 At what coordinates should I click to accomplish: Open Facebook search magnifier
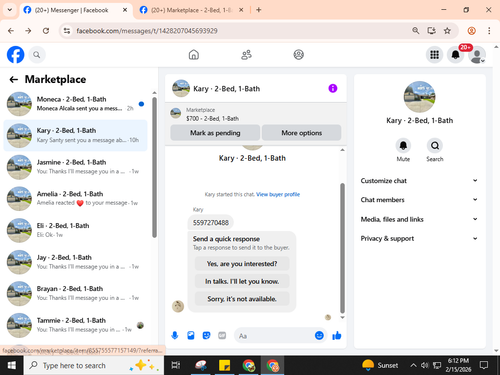(x=37, y=55)
